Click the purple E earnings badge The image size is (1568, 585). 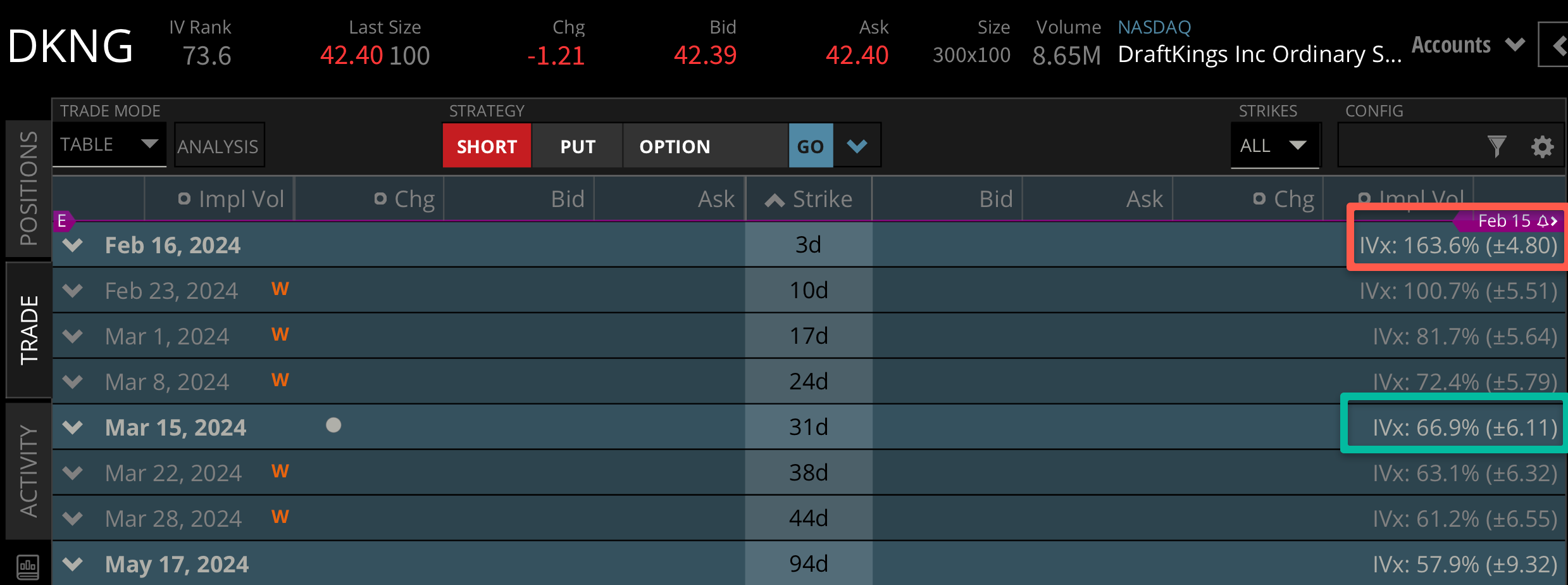point(61,221)
